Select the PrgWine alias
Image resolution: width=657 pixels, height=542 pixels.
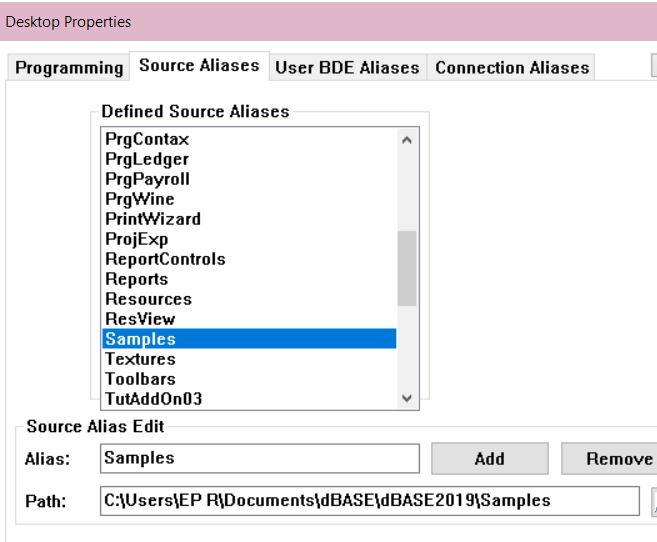tap(140, 199)
